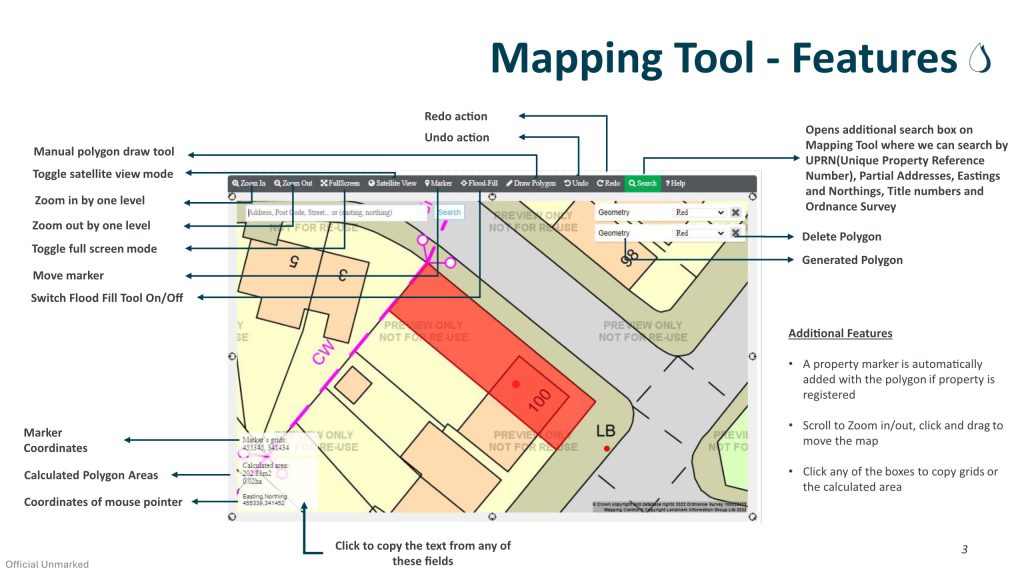
Task: Click Undo in the map toolbar
Action: [577, 184]
